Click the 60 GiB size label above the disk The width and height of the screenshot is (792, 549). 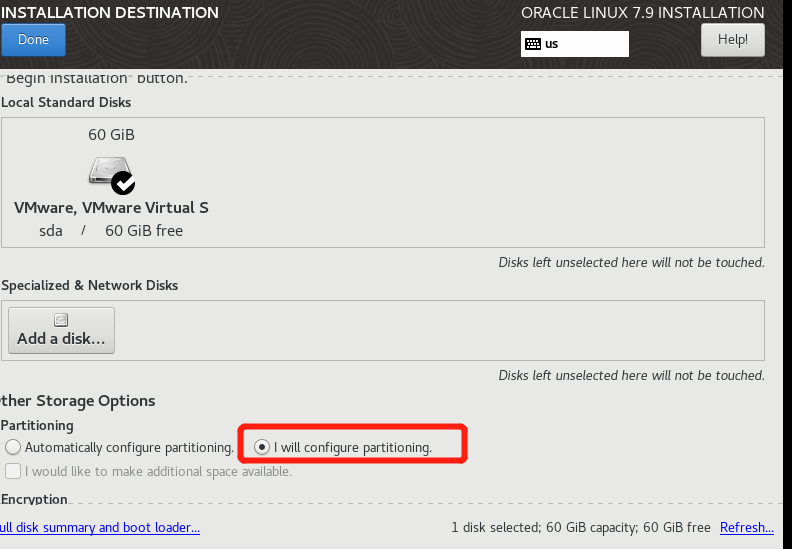pos(111,134)
